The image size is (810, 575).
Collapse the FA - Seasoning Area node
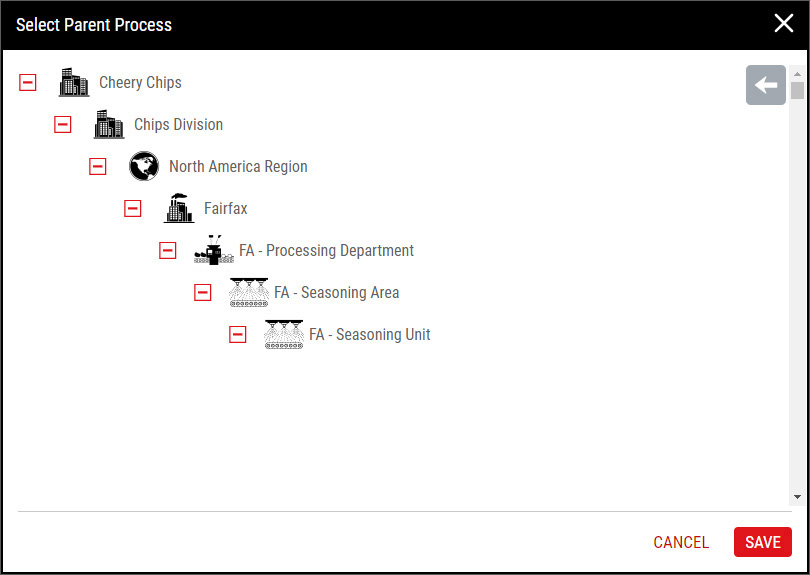point(202,292)
